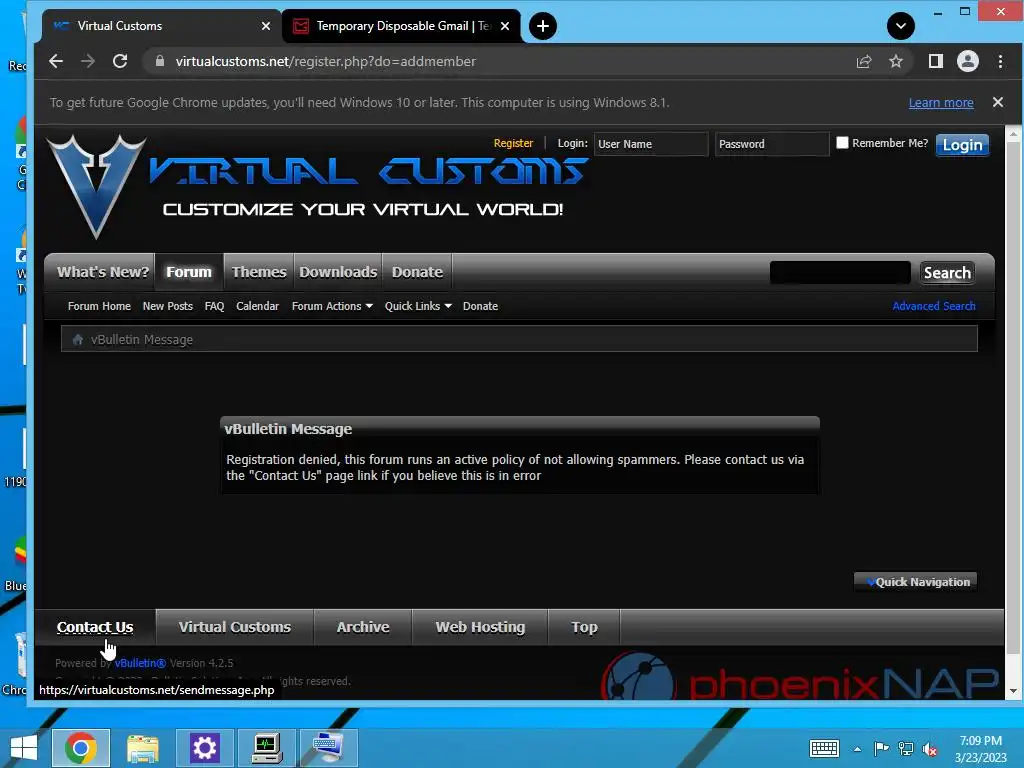Switch to the Virtual Customs tab
This screenshot has height=768, width=1024.
click(161, 26)
